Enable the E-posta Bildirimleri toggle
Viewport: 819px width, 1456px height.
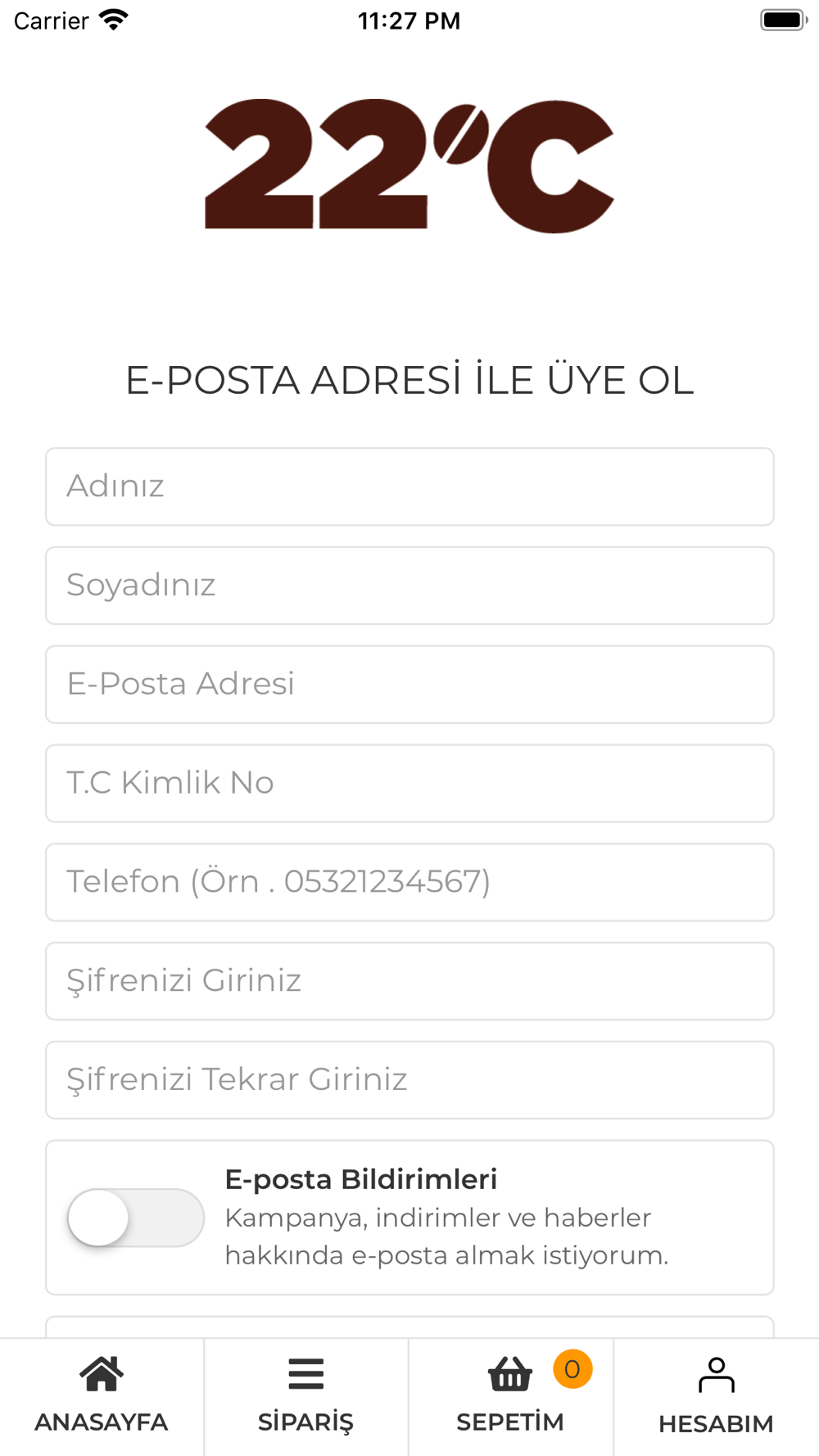[x=136, y=1218]
